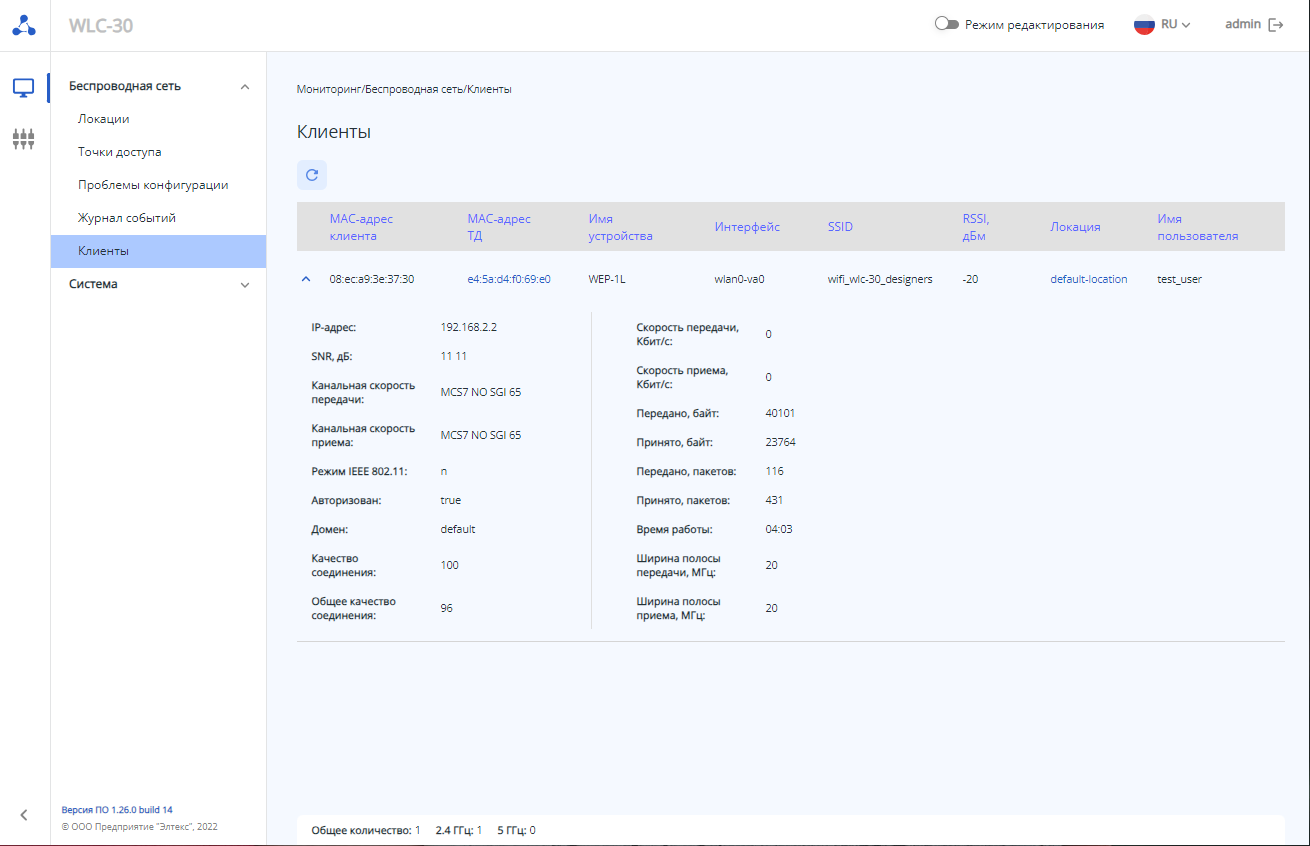Click the Eltex logo icon
The width and height of the screenshot is (1310, 846).
click(x=24, y=26)
